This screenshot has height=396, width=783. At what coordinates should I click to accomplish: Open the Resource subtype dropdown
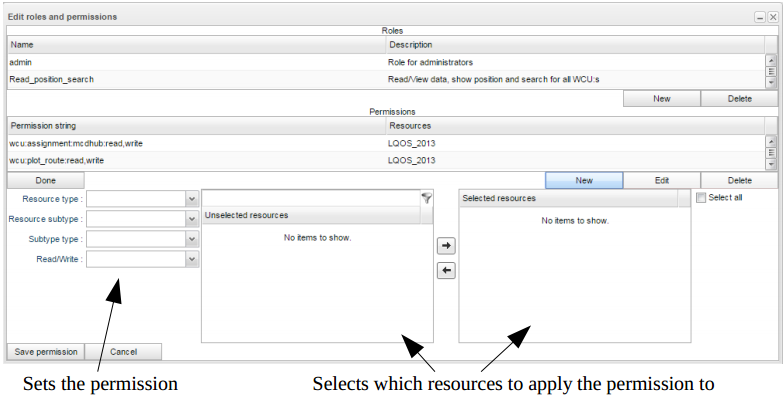coord(192,219)
